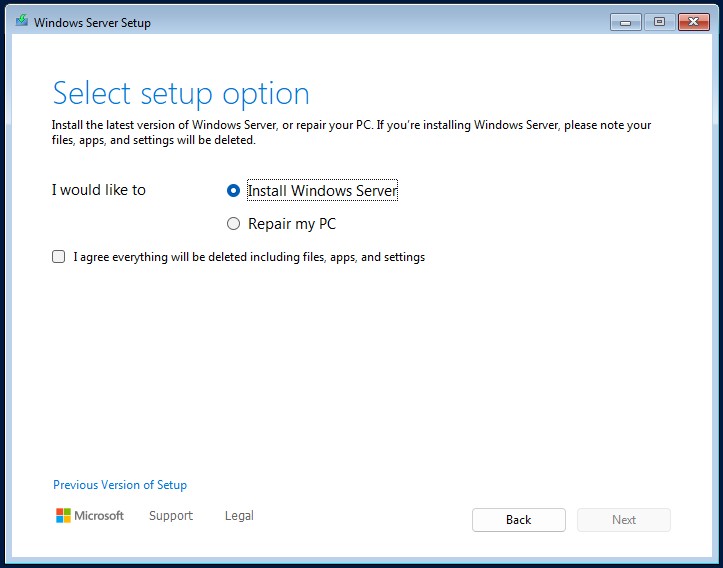Tick the agree everything will be deleted checkbox

(59, 257)
